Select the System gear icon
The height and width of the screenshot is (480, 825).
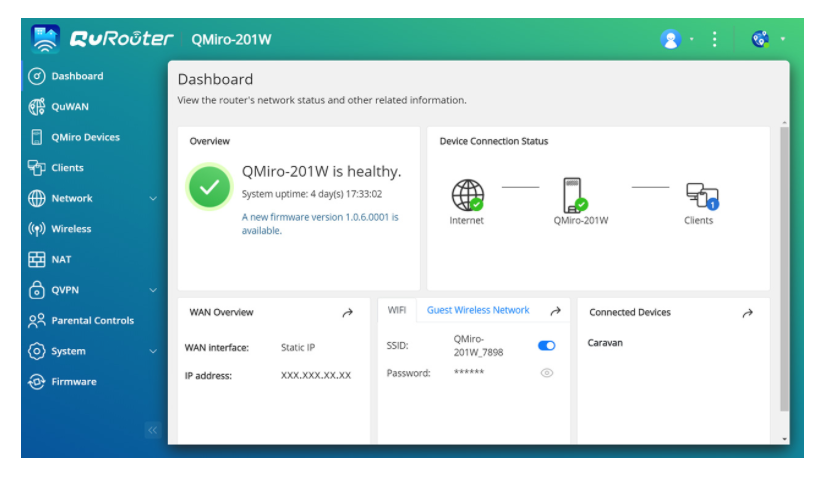click(36, 351)
